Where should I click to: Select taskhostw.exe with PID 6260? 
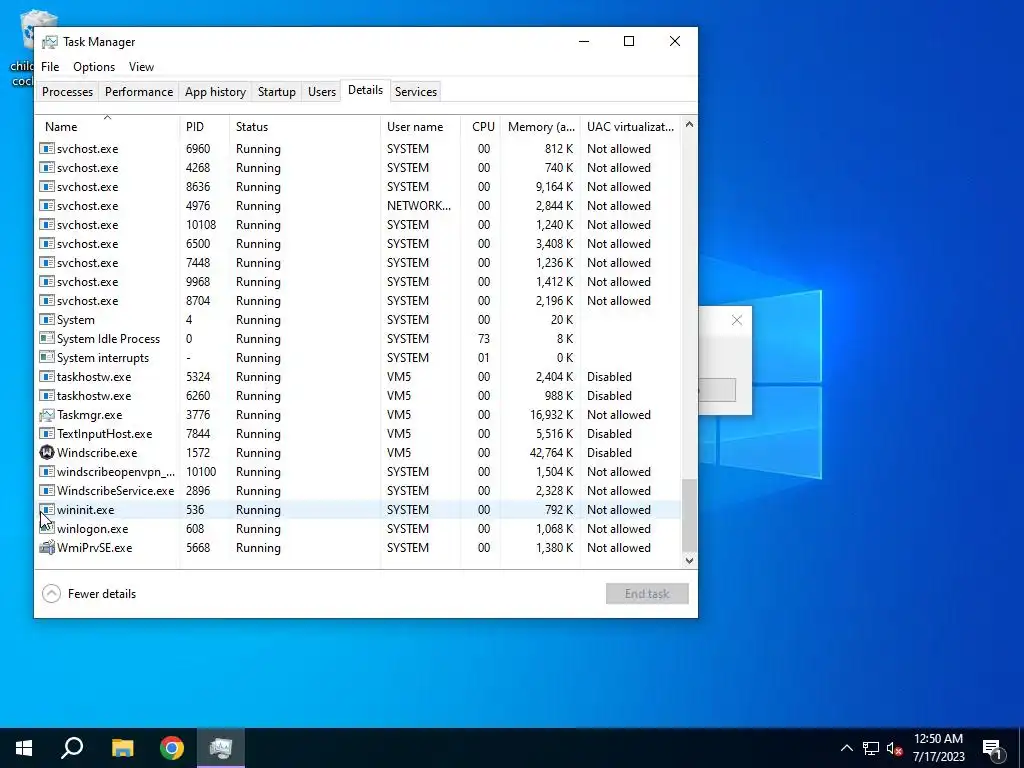[x=359, y=396]
